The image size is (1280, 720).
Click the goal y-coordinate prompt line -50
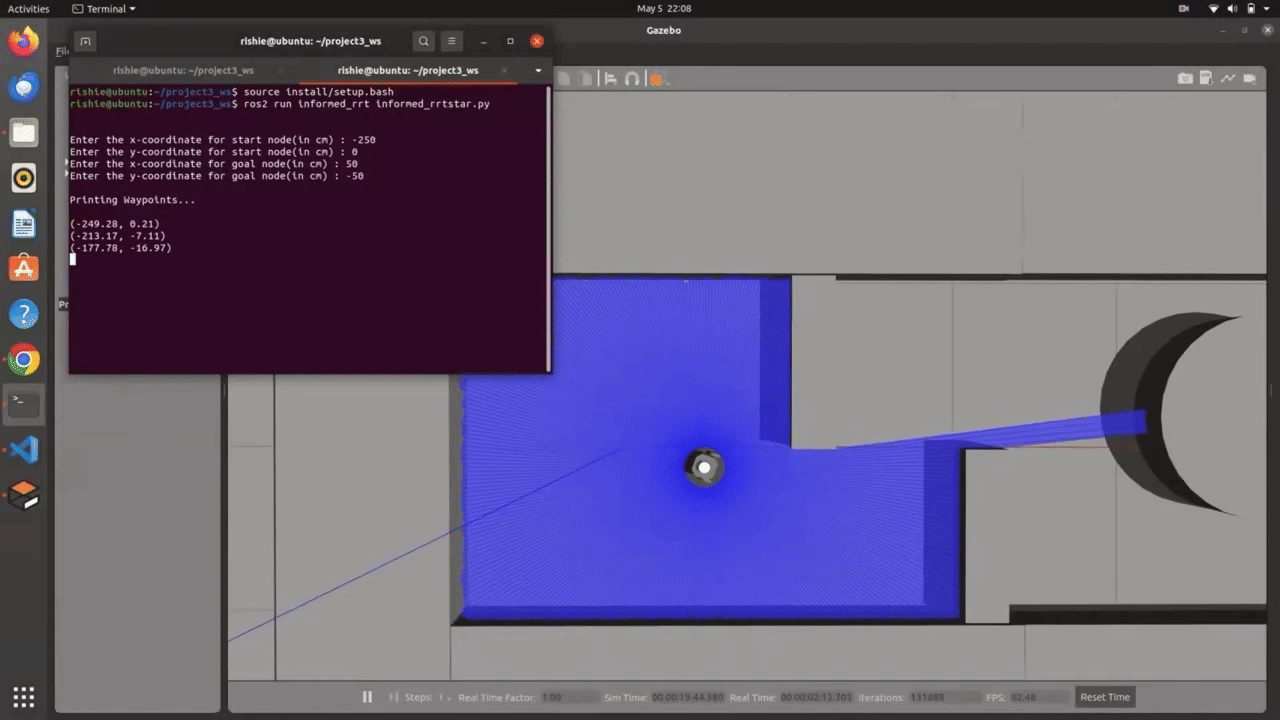(x=216, y=176)
